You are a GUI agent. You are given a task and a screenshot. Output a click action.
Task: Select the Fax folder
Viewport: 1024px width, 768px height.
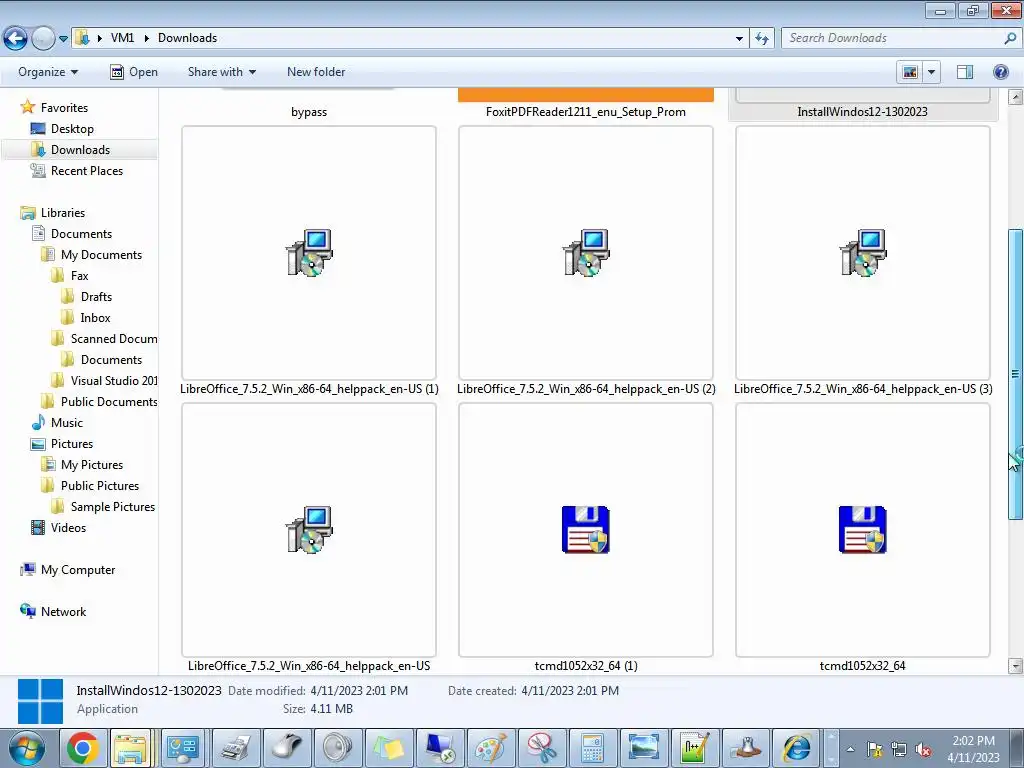80,276
